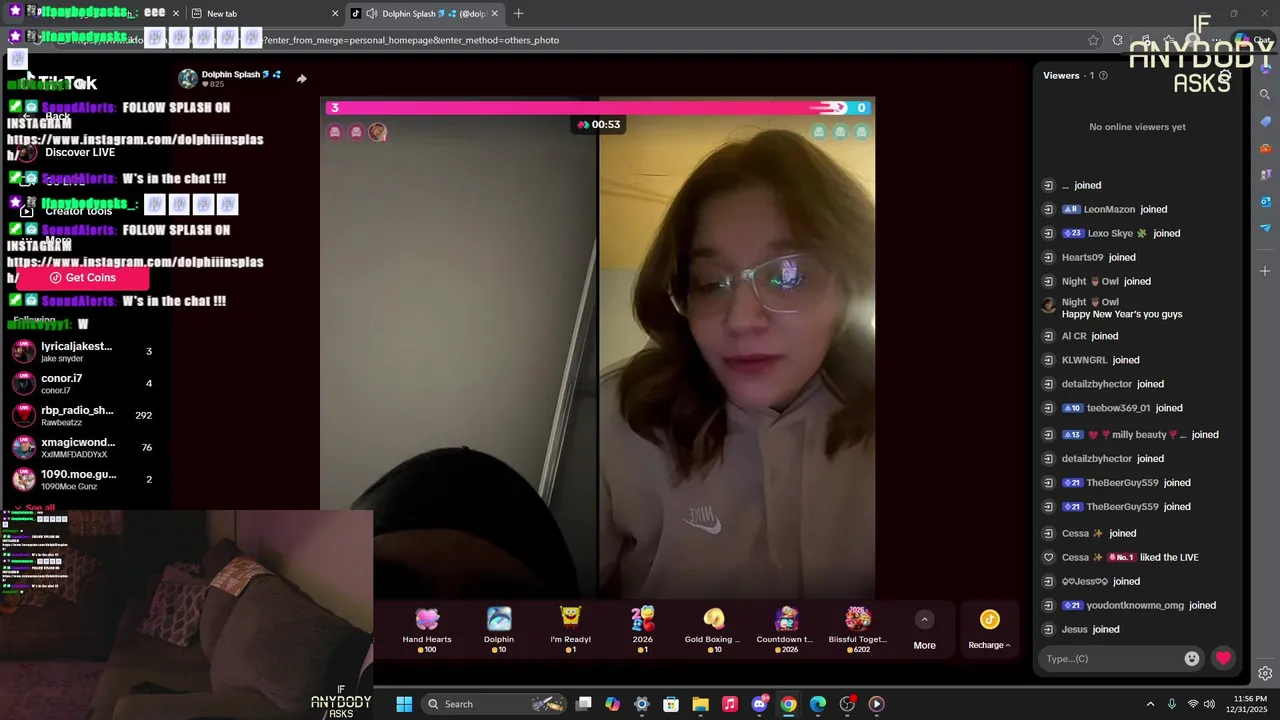
Task: Open 1090.moe.gu live from Following list
Action: [84, 479]
